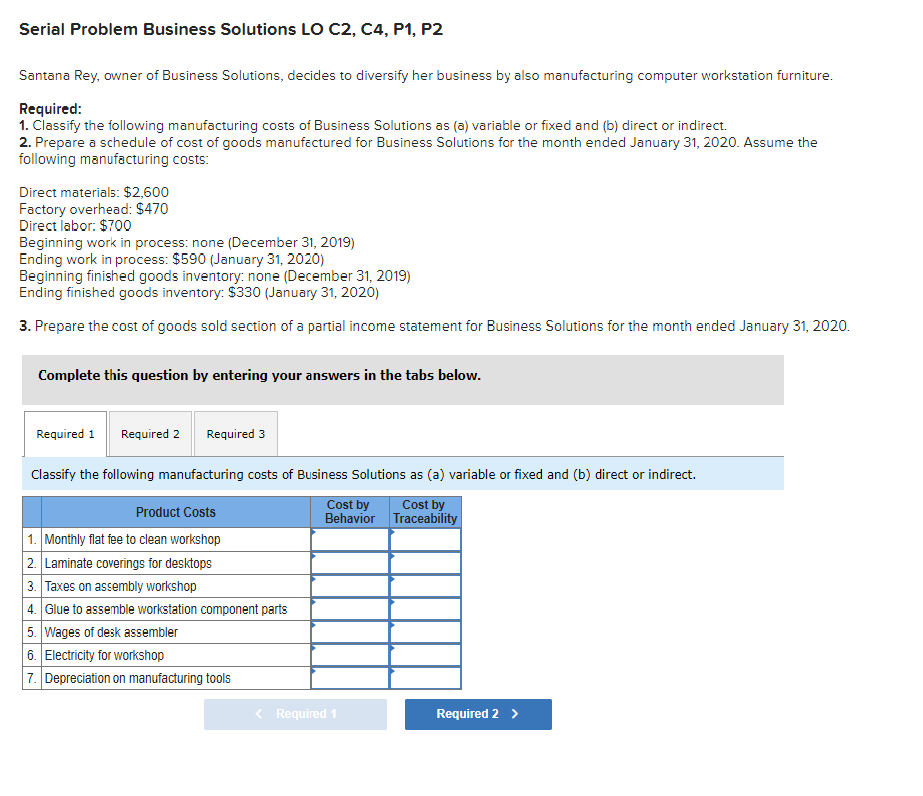Open Cost by Traceability cell for Depreciation on manufacturing tools
The height and width of the screenshot is (796, 923).
425,678
